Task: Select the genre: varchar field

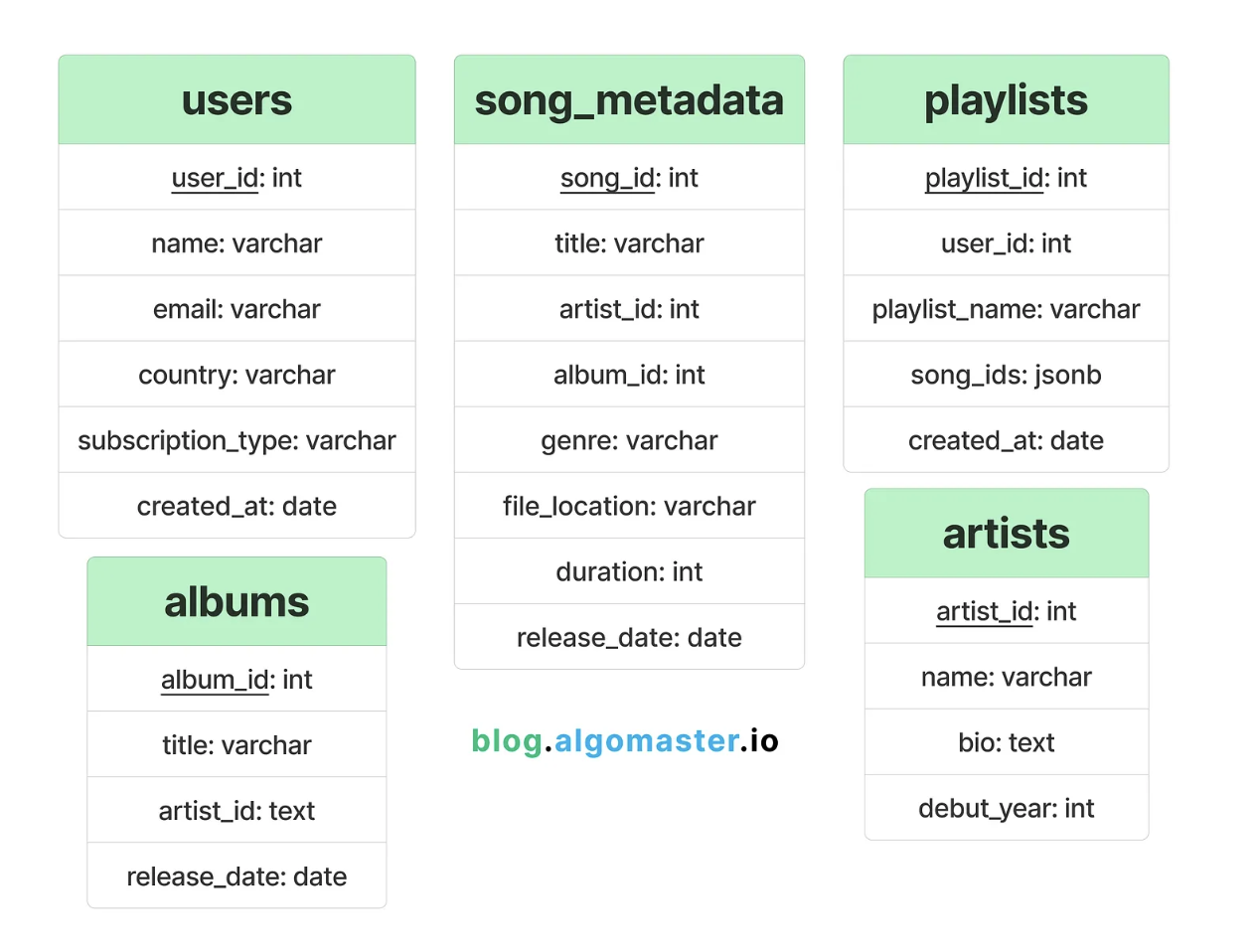Action: pyautogui.click(x=629, y=440)
